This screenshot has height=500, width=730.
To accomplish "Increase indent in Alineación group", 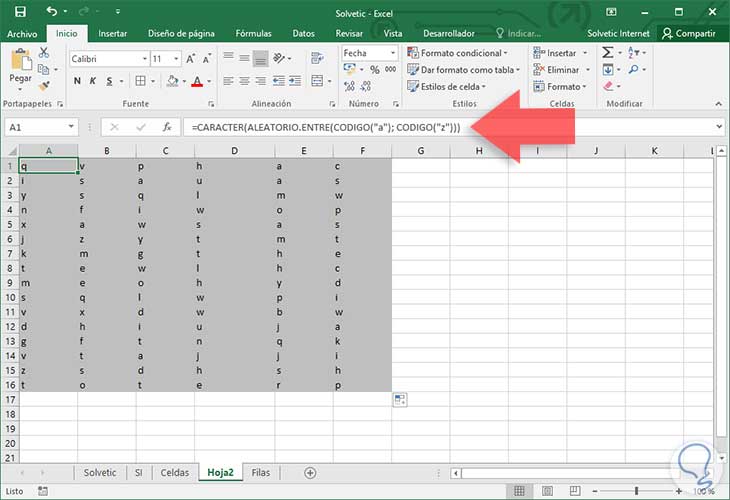I will (295, 81).
